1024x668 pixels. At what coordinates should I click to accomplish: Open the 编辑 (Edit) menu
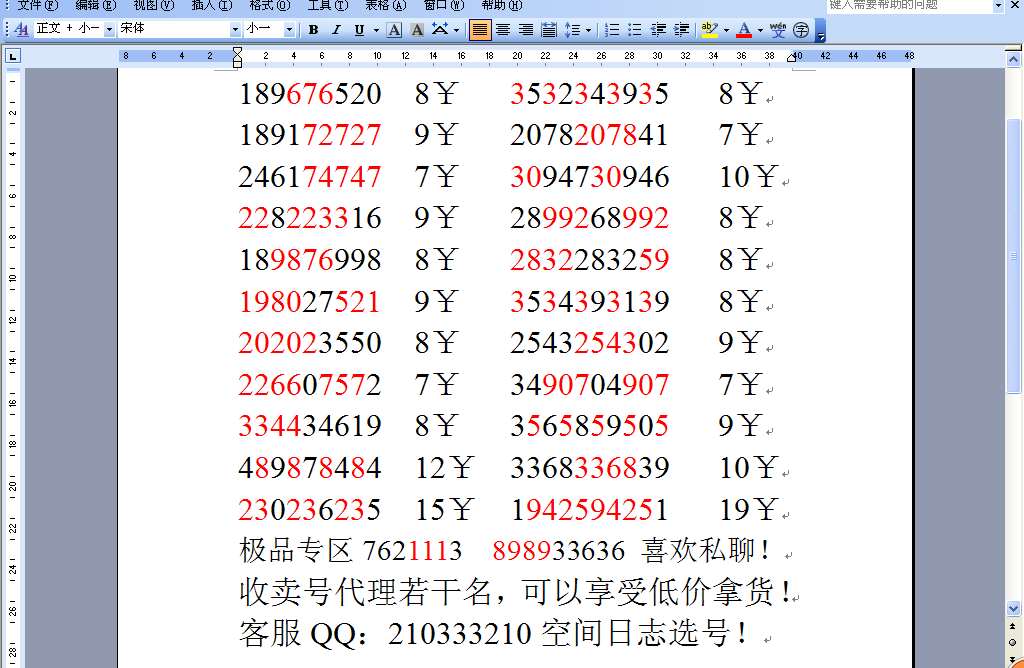click(x=95, y=5)
